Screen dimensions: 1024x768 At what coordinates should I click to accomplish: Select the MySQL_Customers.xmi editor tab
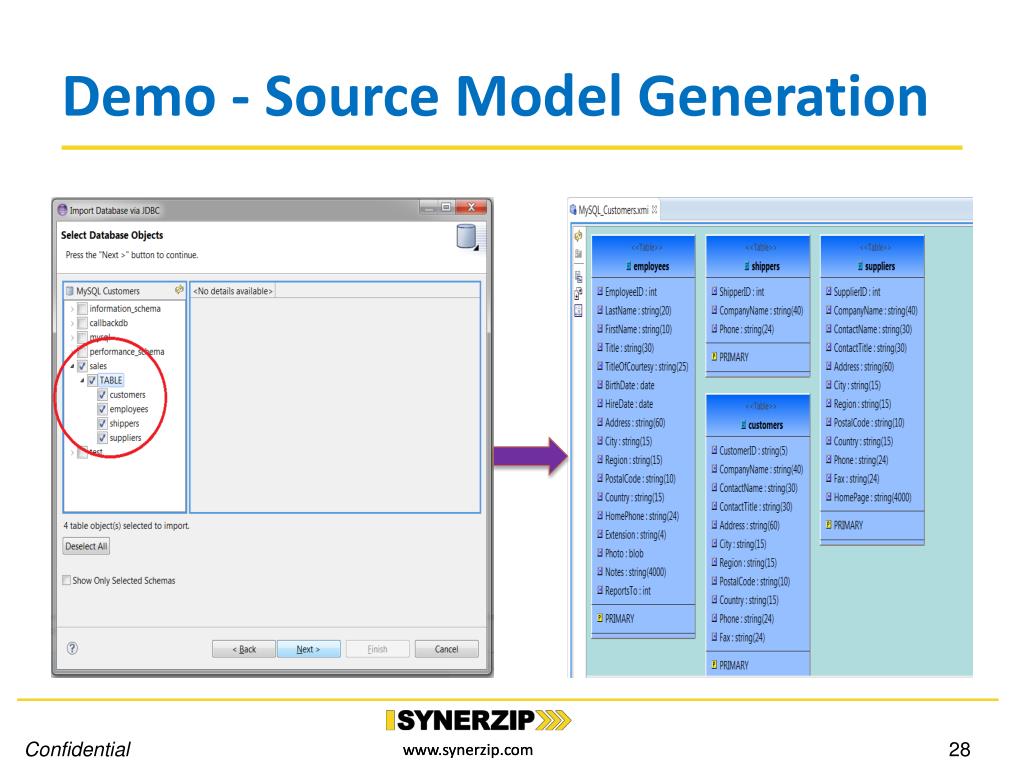613,210
